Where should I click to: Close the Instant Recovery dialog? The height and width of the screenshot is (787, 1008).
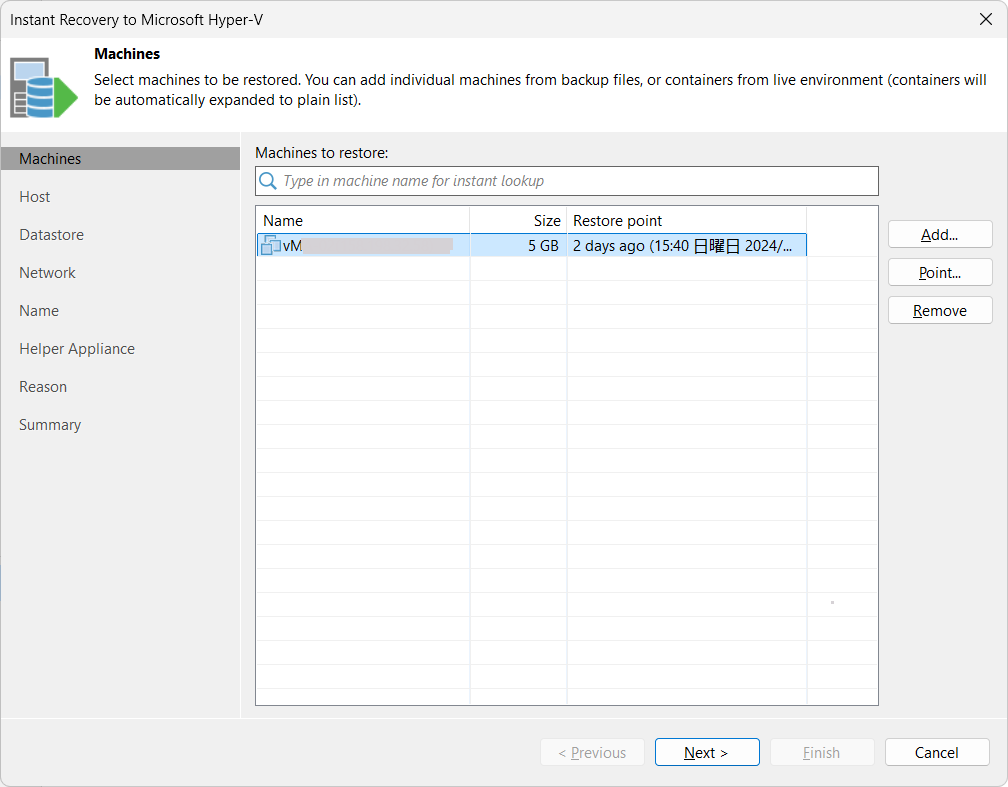click(x=986, y=19)
